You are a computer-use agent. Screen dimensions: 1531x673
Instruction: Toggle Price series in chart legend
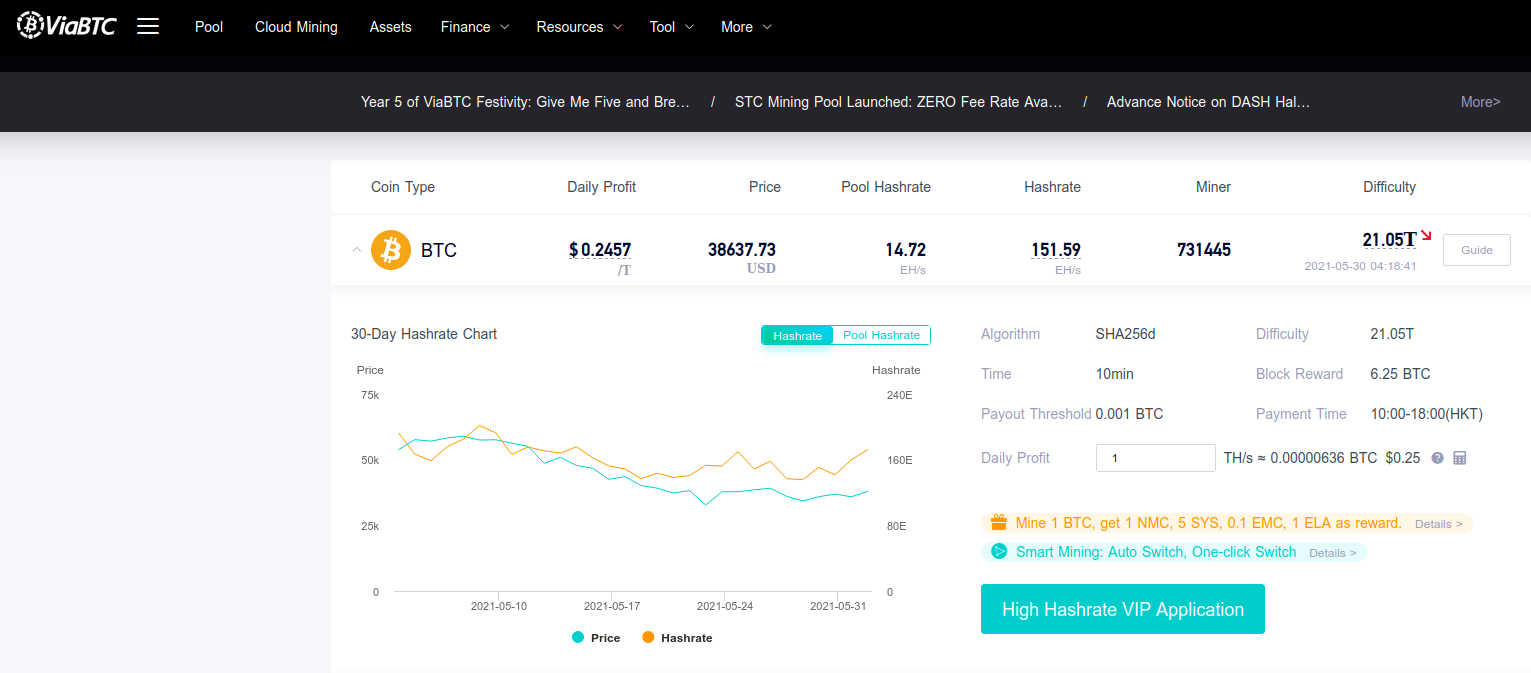point(597,638)
